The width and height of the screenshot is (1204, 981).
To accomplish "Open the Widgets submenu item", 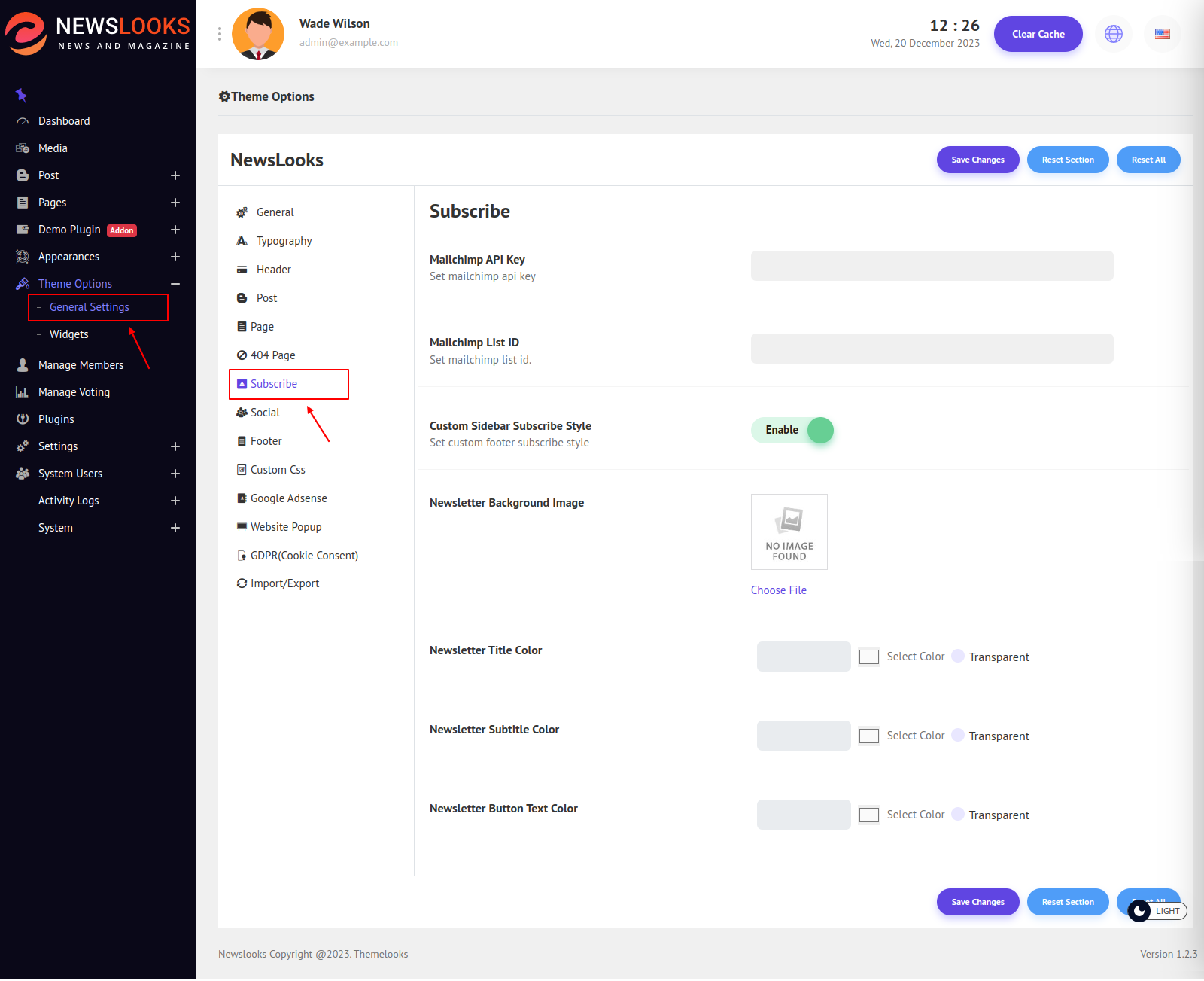I will 69,334.
